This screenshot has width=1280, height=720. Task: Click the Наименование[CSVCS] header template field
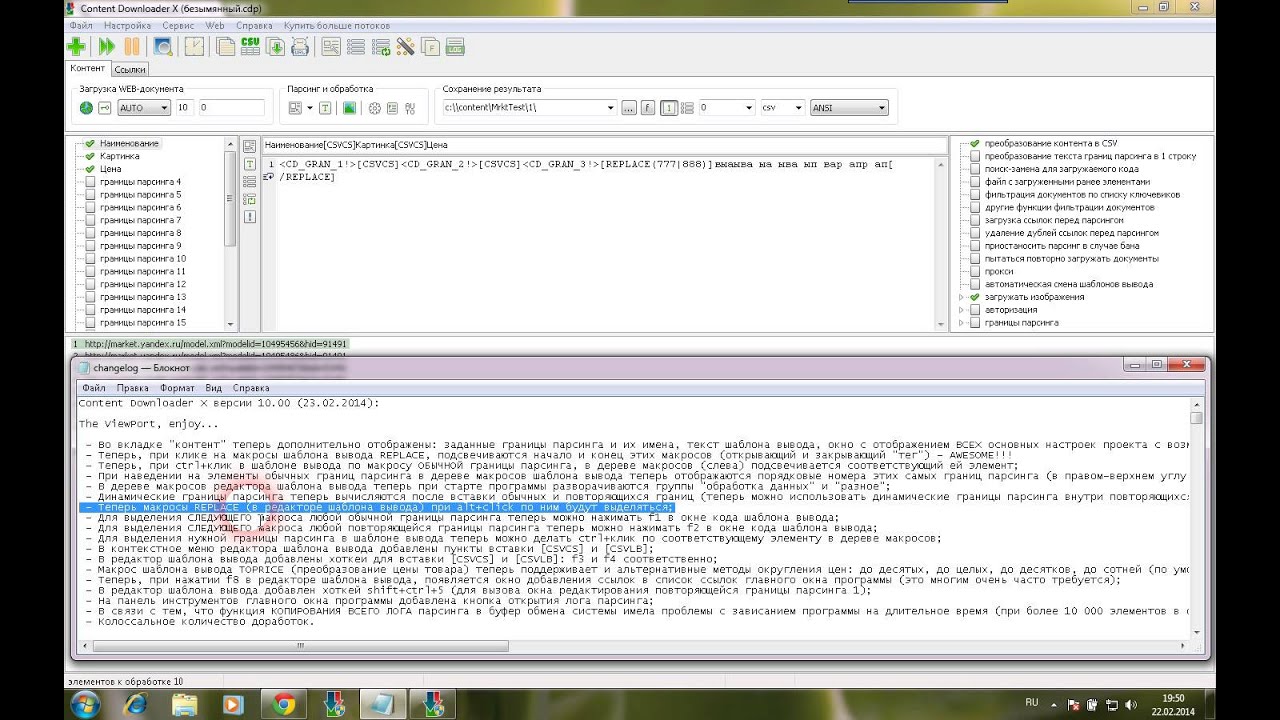603,145
